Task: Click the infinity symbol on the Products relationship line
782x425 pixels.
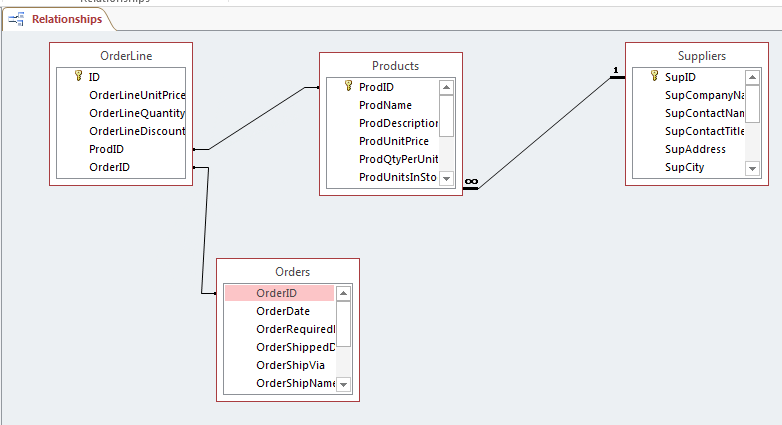Action: (x=470, y=181)
